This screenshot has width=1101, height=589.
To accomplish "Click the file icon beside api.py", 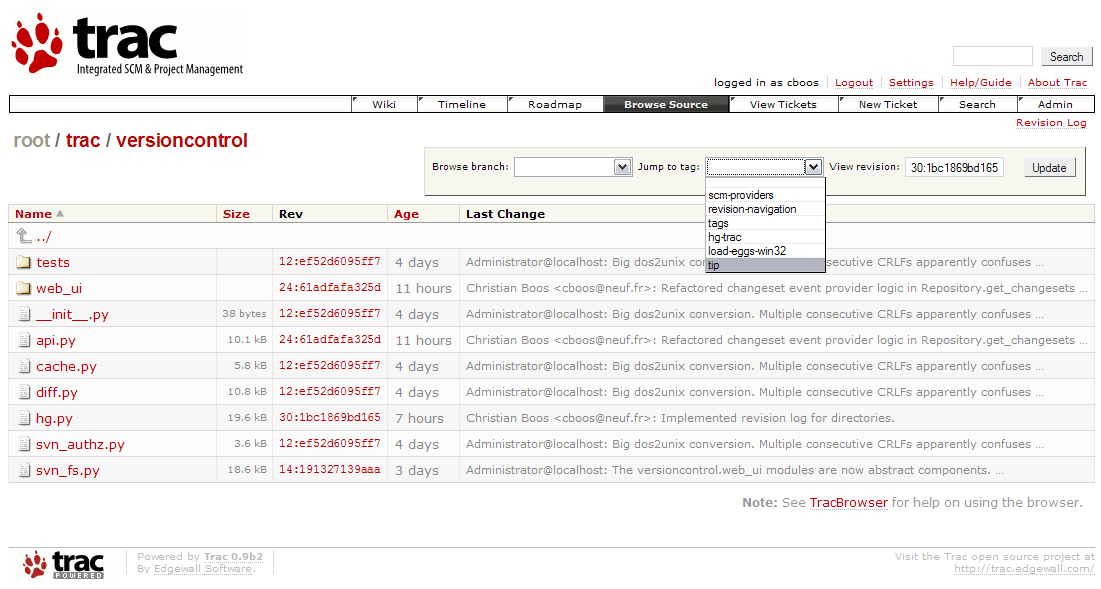I will [25, 340].
